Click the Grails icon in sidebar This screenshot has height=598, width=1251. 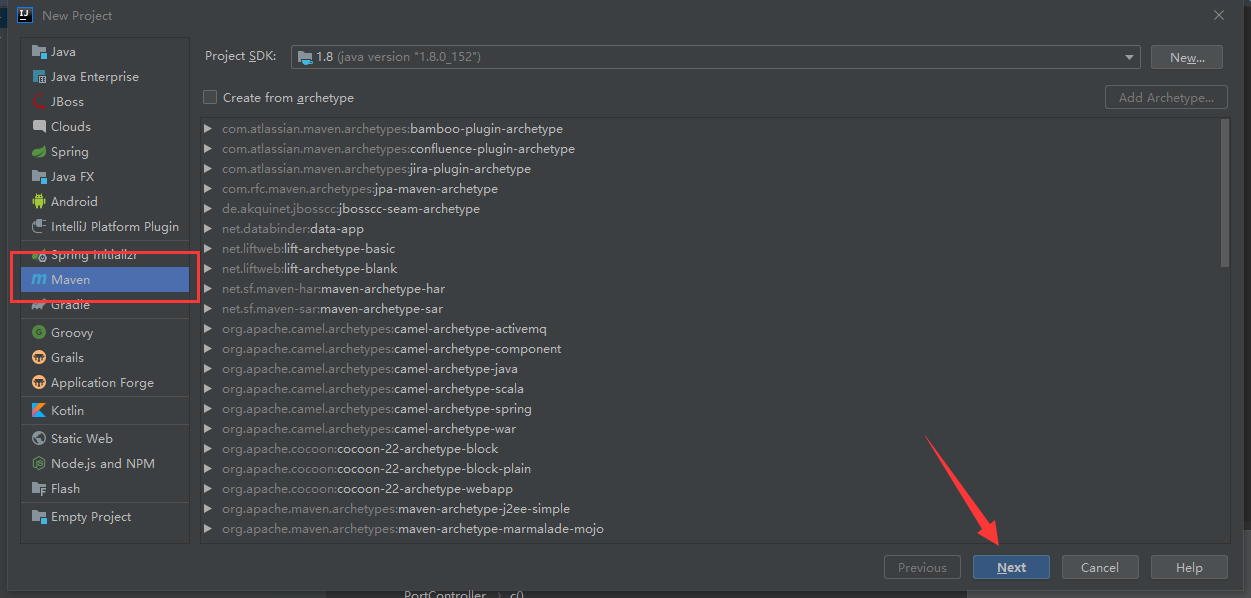(x=39, y=358)
